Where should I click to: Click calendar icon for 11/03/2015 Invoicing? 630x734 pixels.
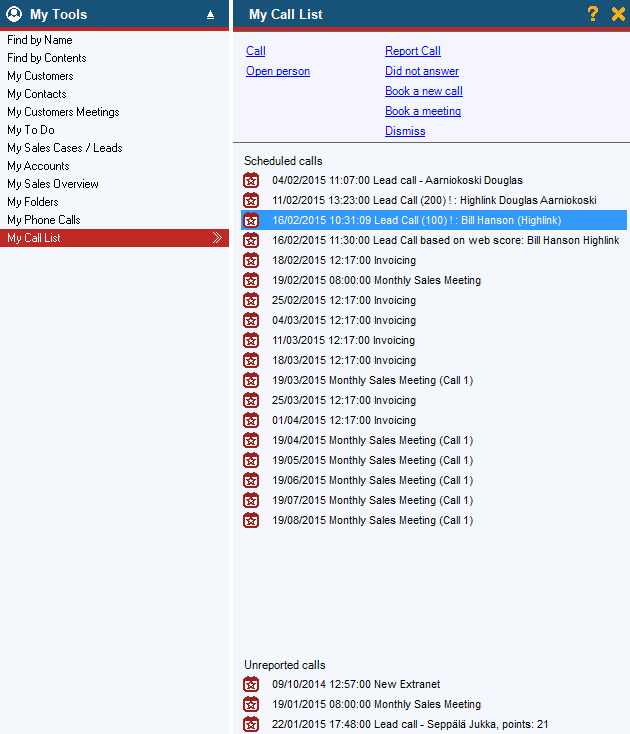click(251, 340)
